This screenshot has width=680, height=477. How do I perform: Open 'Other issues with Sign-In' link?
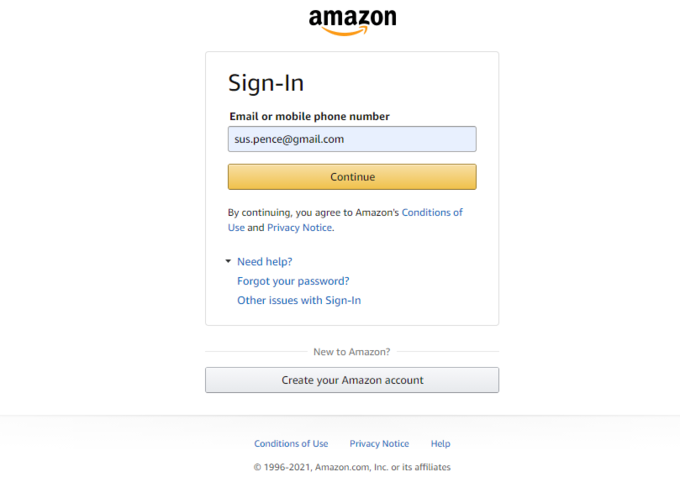coord(299,300)
